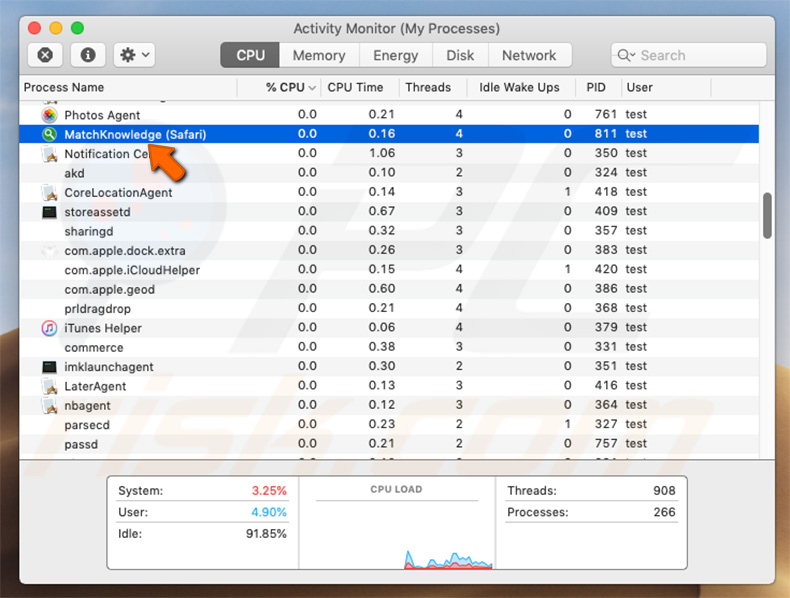Viewport: 790px width, 598px height.
Task: Click the vertical scrollbar thumb
Action: click(767, 213)
